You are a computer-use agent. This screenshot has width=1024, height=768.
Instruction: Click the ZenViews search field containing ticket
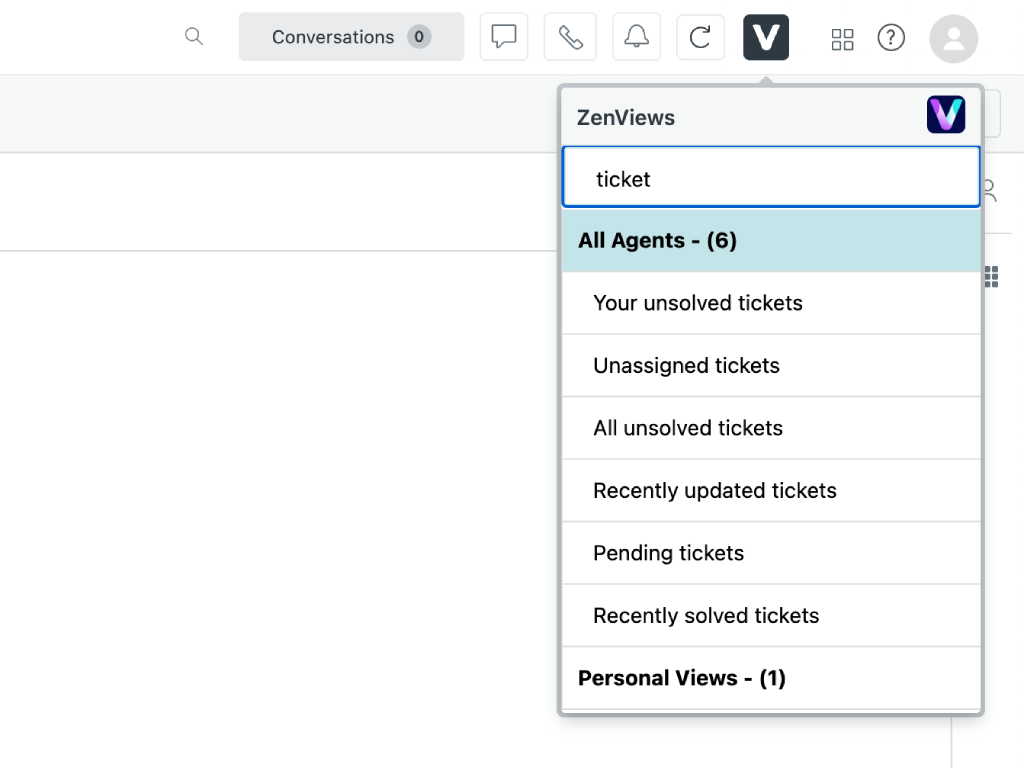point(771,177)
